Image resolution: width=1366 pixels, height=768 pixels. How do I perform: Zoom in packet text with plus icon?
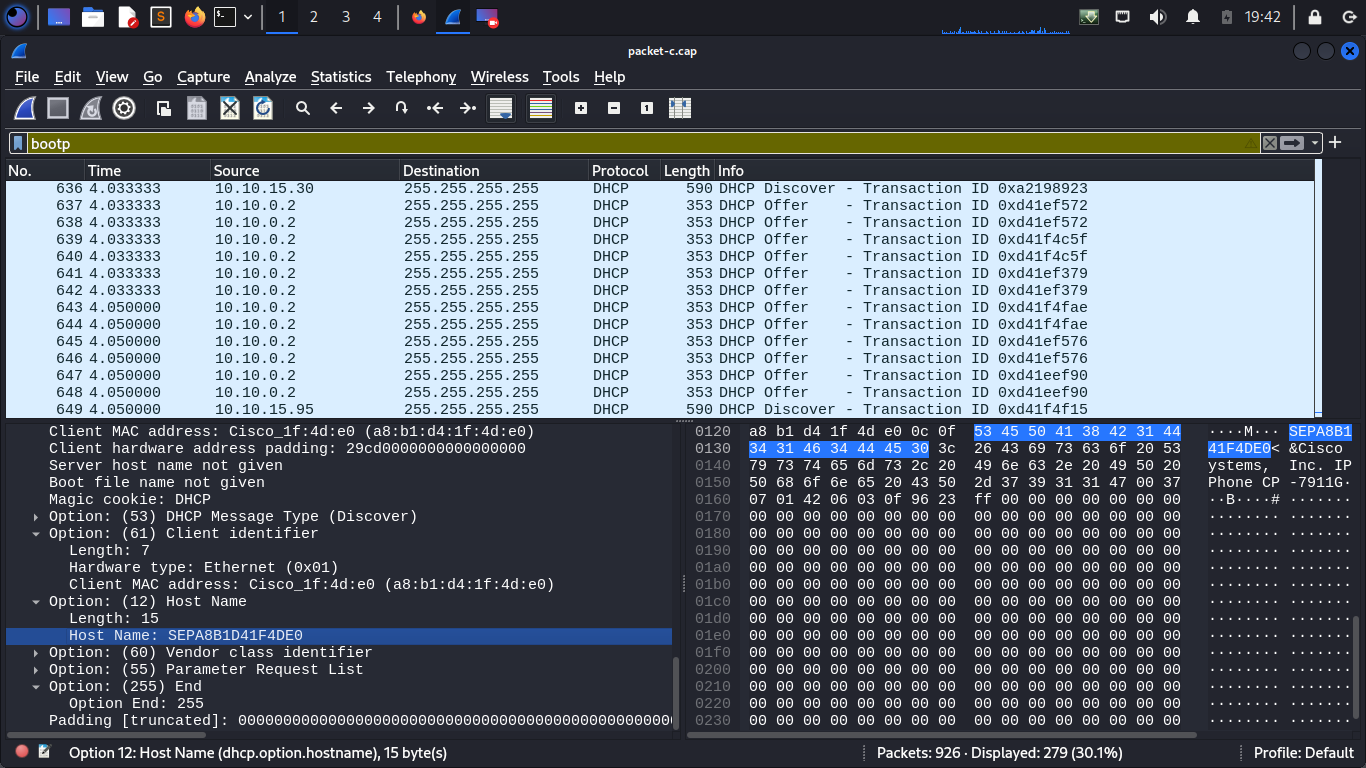tap(581, 108)
